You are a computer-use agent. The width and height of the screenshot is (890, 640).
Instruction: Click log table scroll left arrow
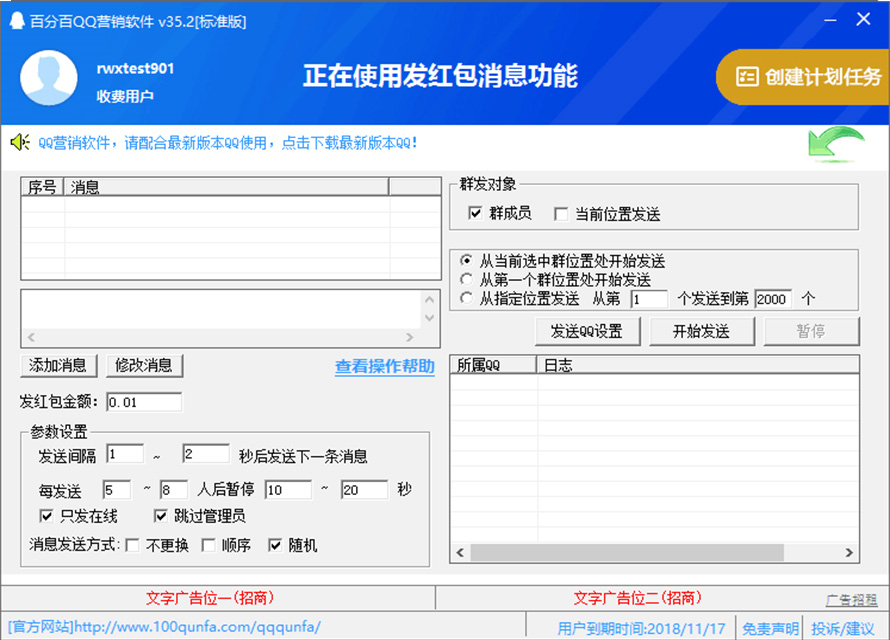pos(460,553)
